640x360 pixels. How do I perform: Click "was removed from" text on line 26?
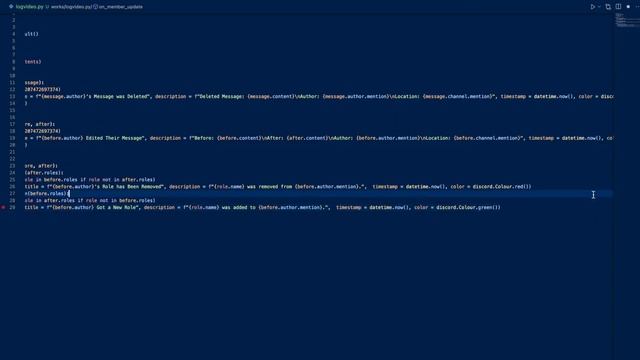coord(269,187)
